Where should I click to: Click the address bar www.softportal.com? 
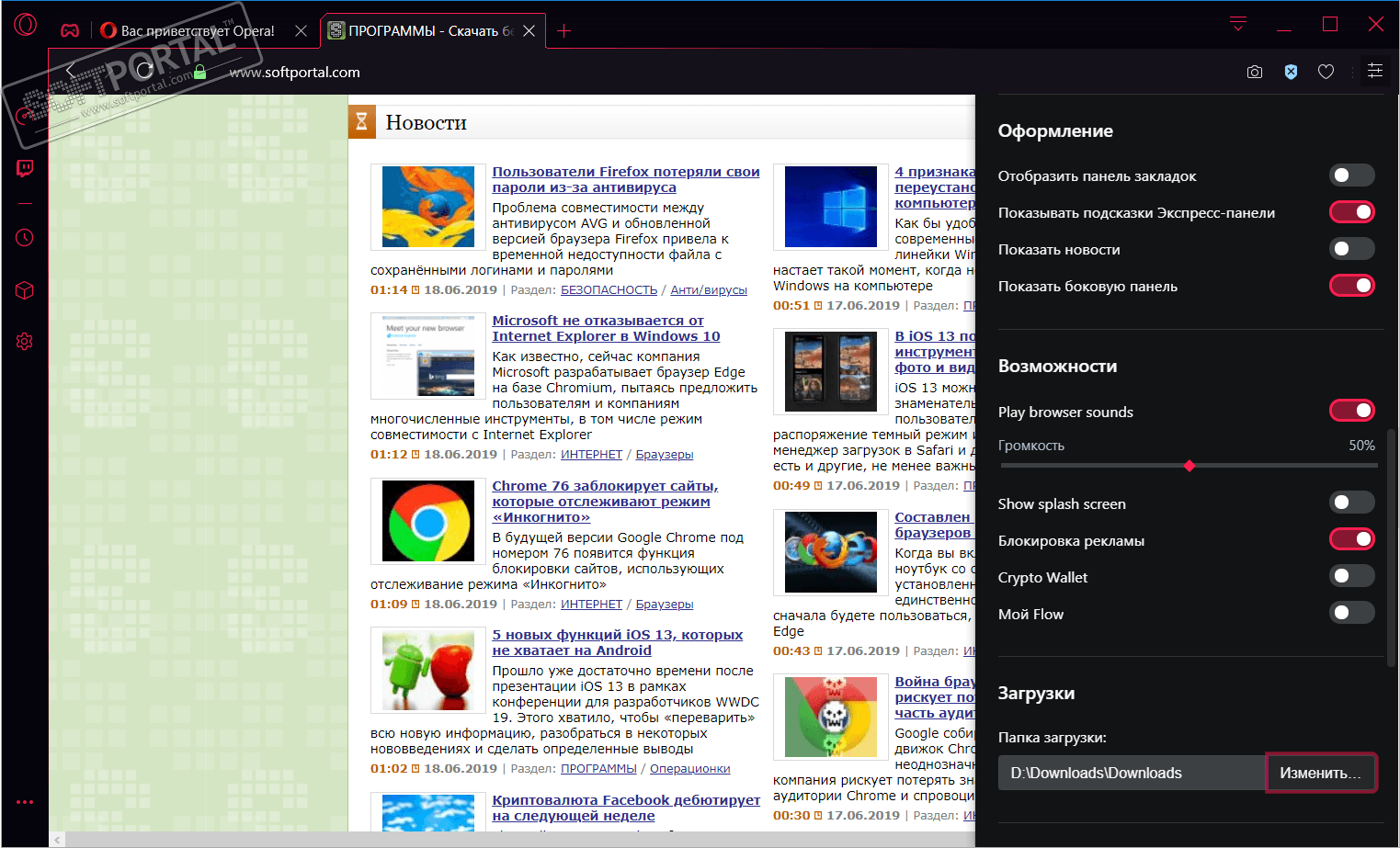coord(294,72)
